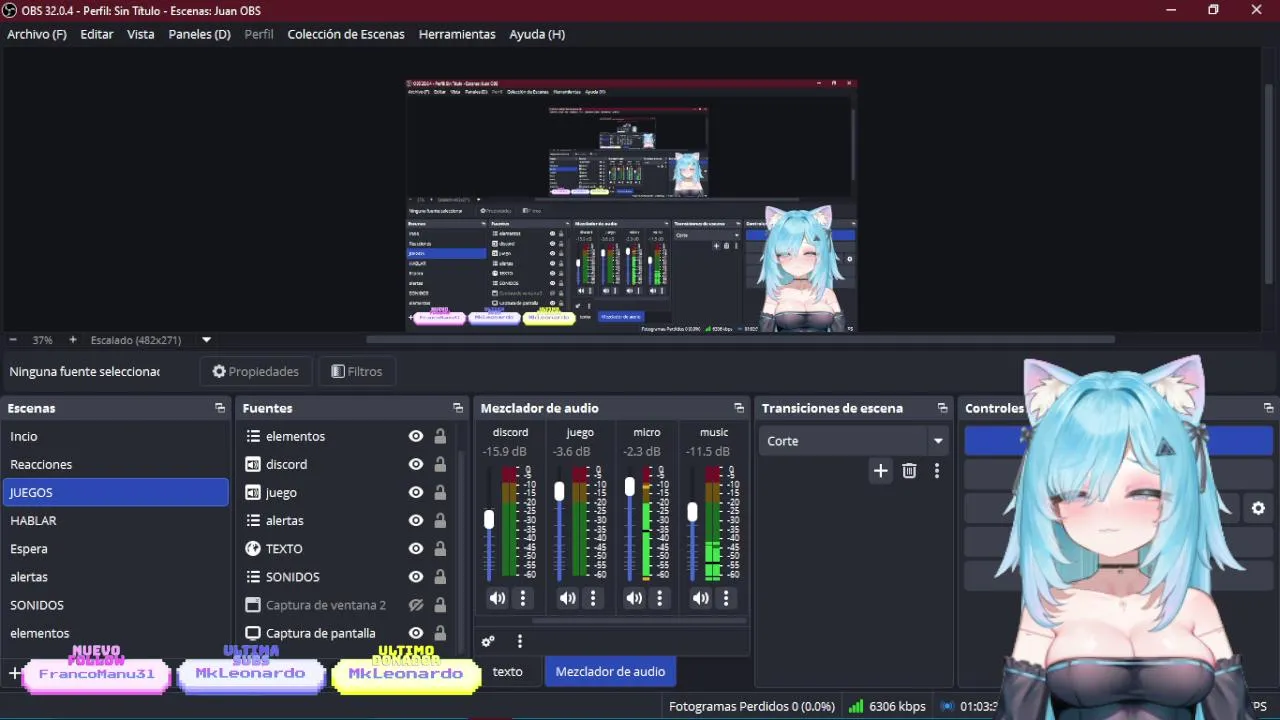
Task: Pop out the Fuentes panel
Action: click(458, 408)
